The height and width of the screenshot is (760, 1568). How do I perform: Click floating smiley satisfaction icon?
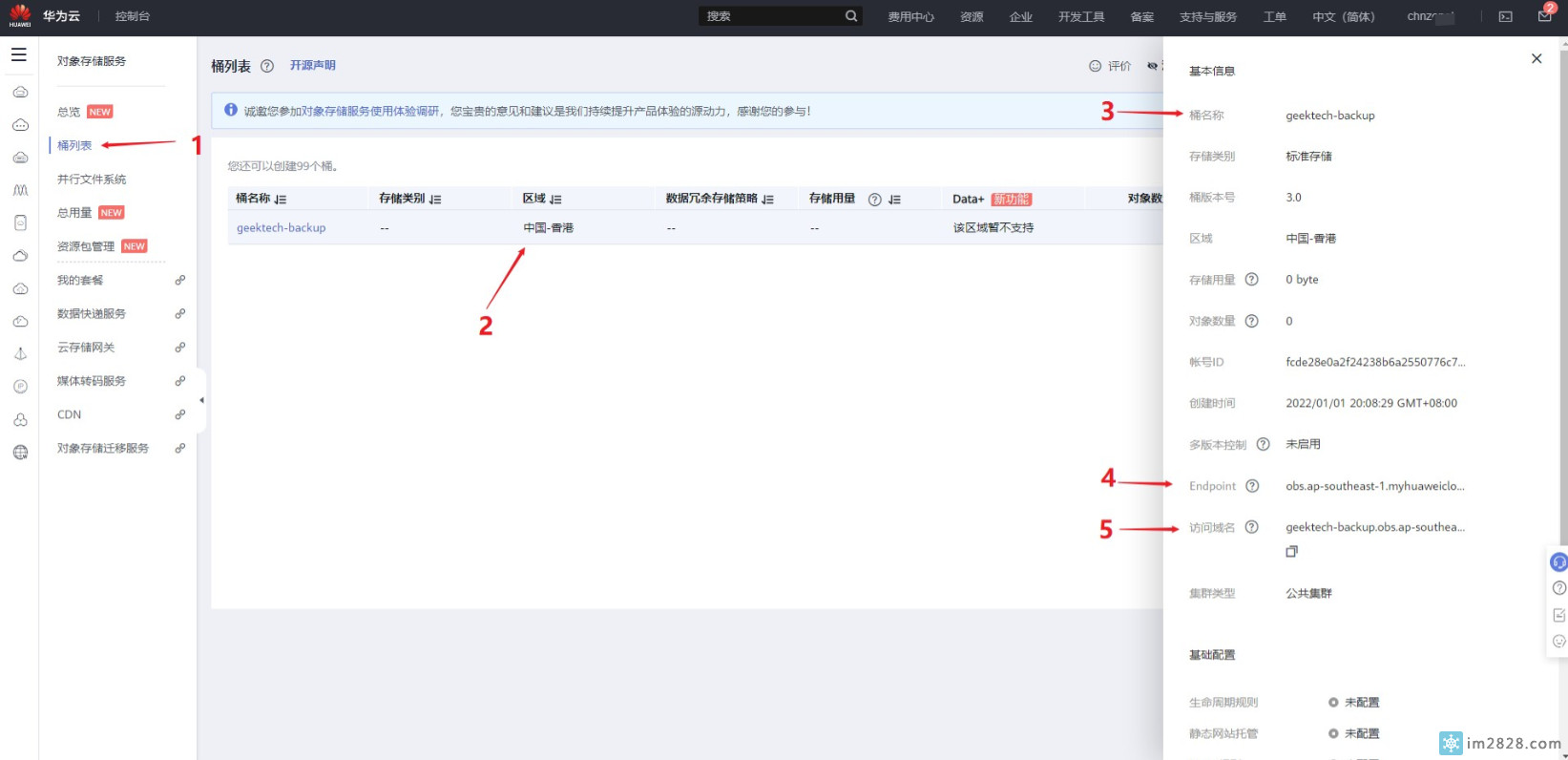[1559, 642]
